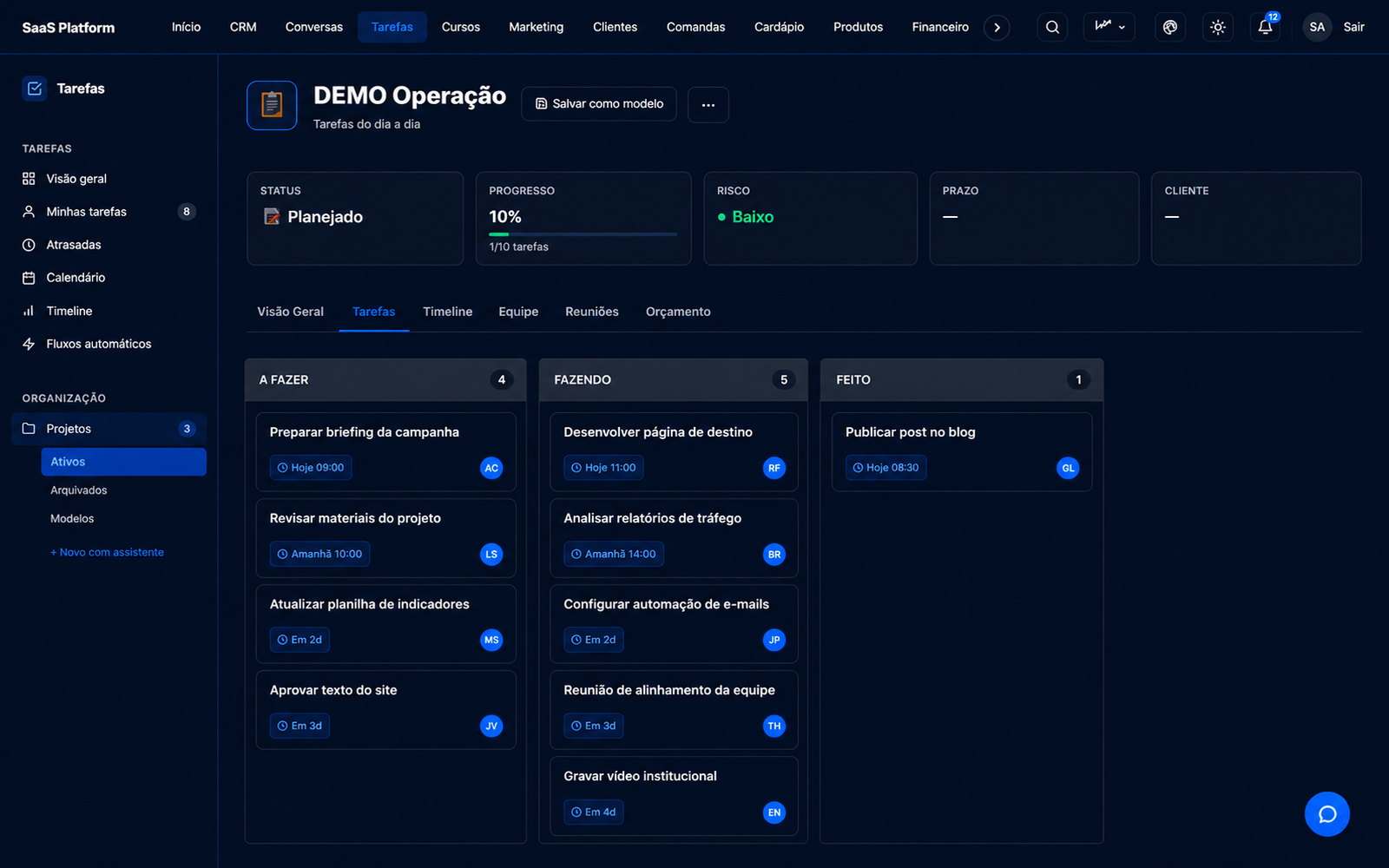
Task: Expand the Projetos folder item
Action: point(109,429)
